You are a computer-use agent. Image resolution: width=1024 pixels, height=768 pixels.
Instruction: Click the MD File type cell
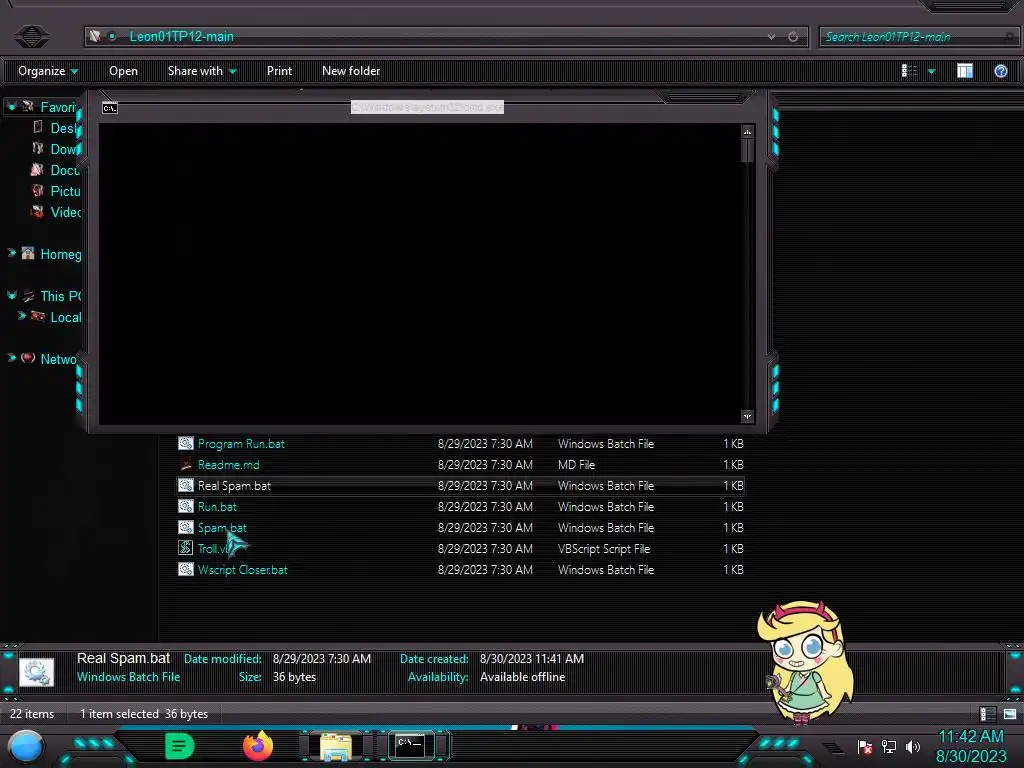(576, 464)
